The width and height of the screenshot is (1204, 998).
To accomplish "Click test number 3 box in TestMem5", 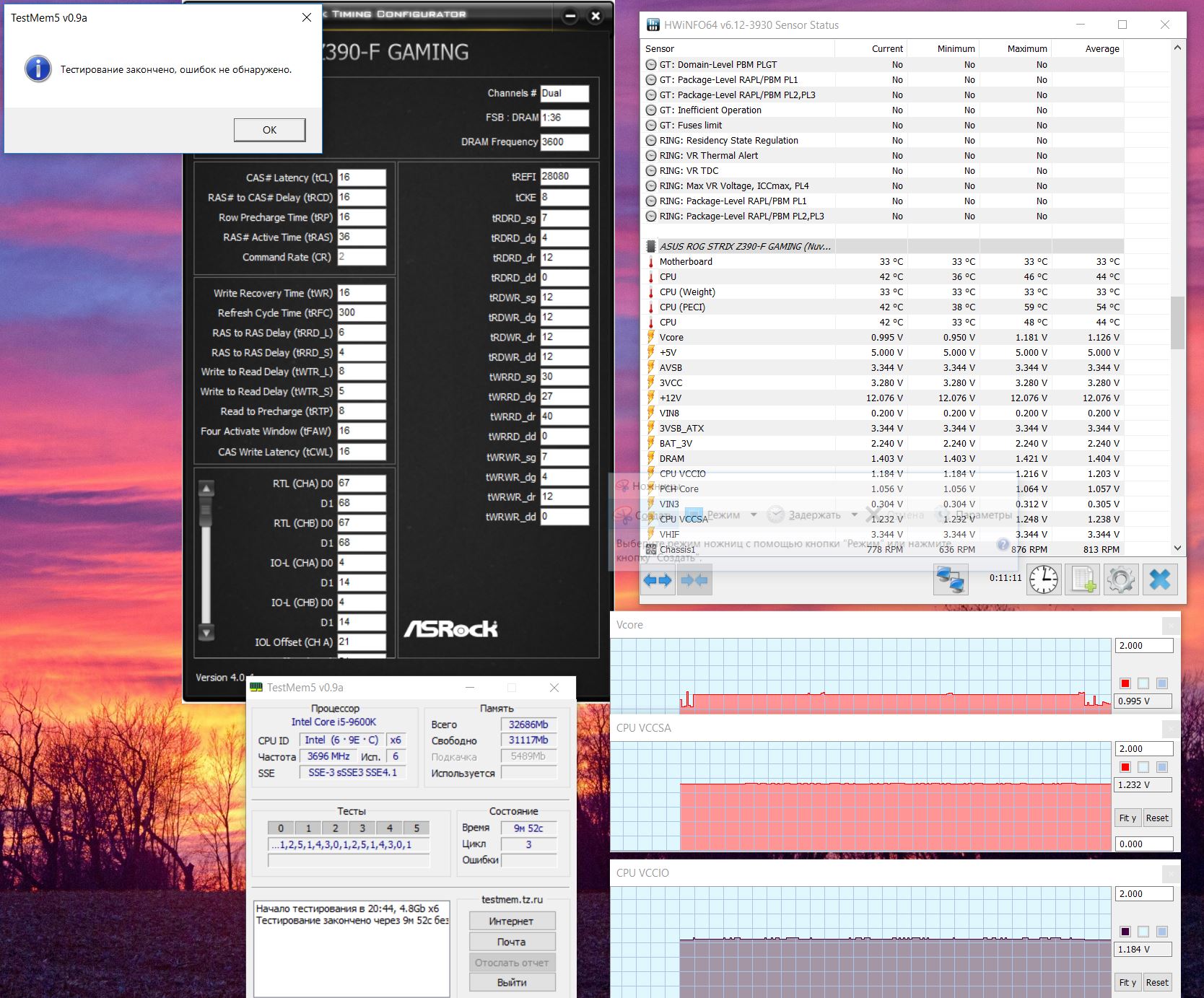I will 362,828.
